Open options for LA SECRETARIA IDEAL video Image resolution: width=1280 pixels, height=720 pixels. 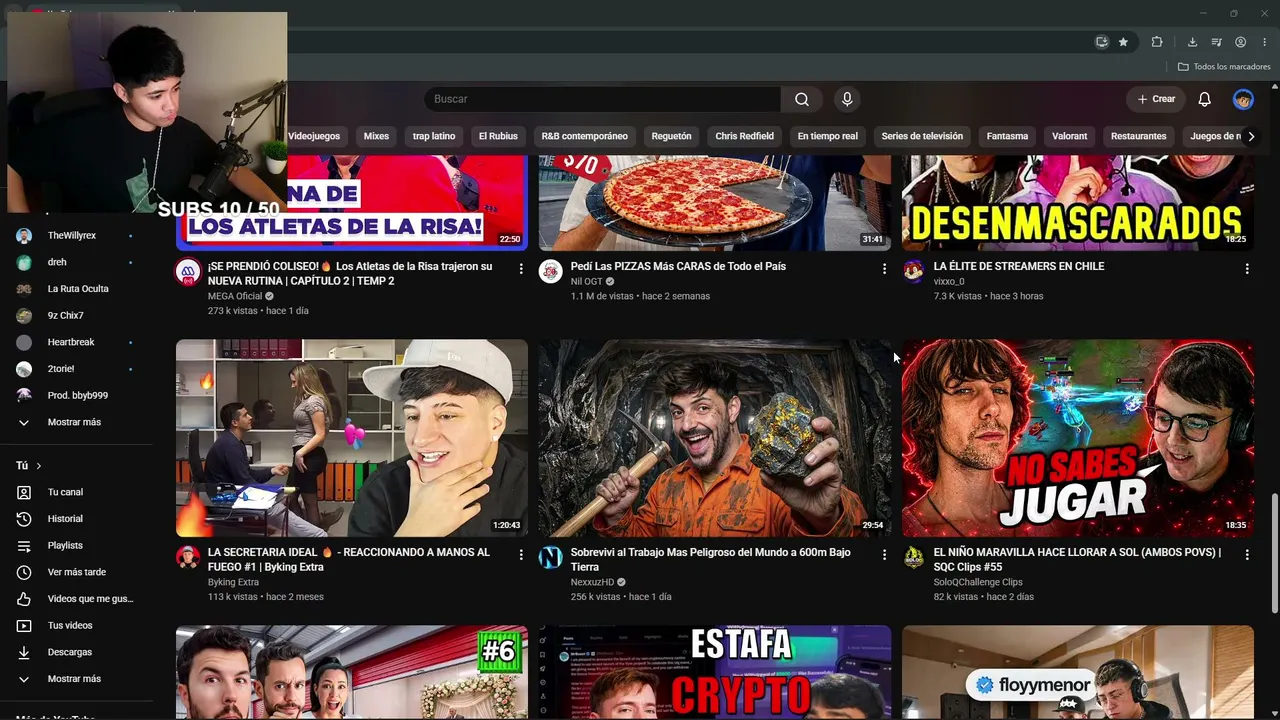(521, 555)
